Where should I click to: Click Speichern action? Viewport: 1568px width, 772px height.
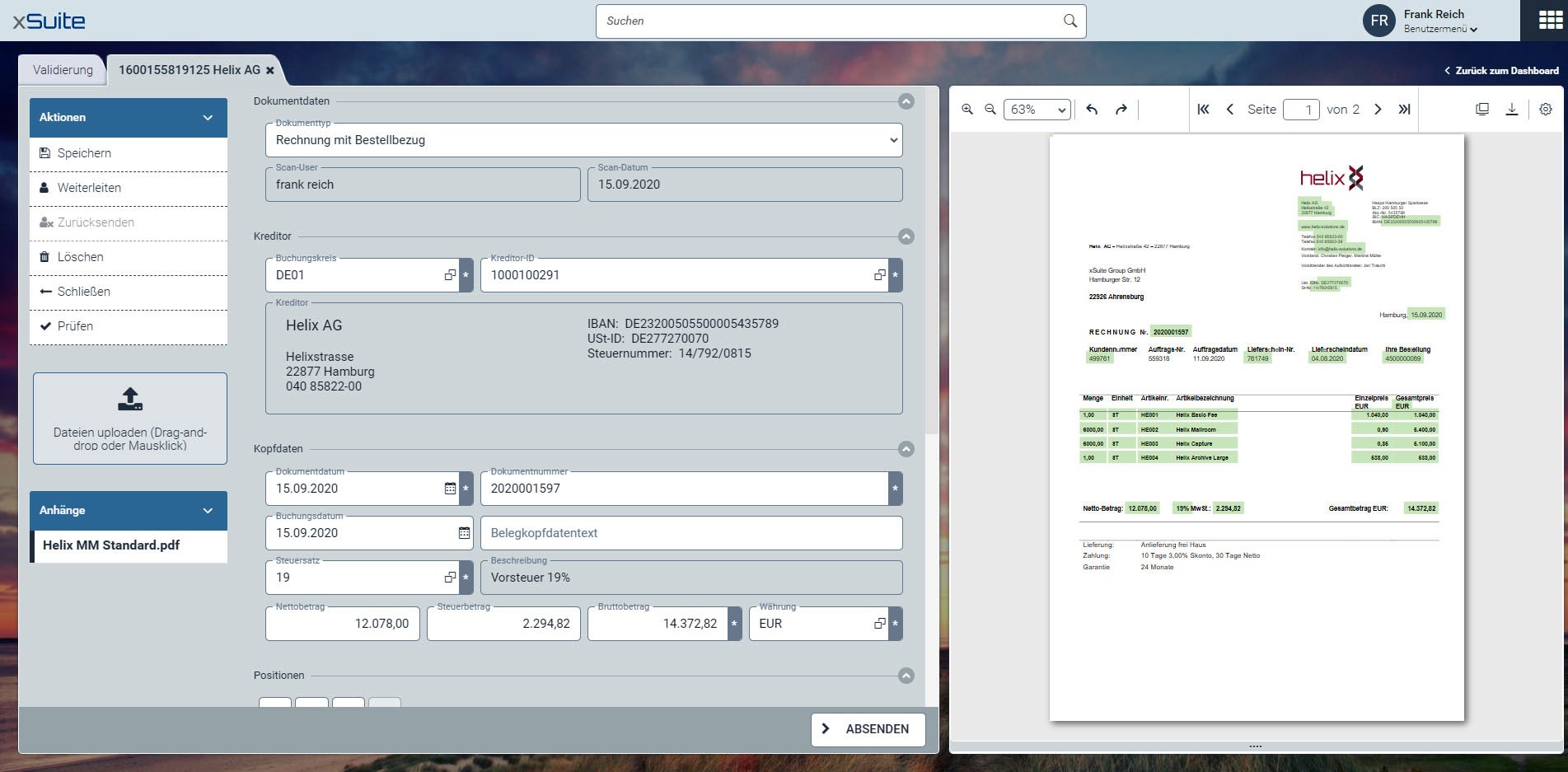pos(129,153)
